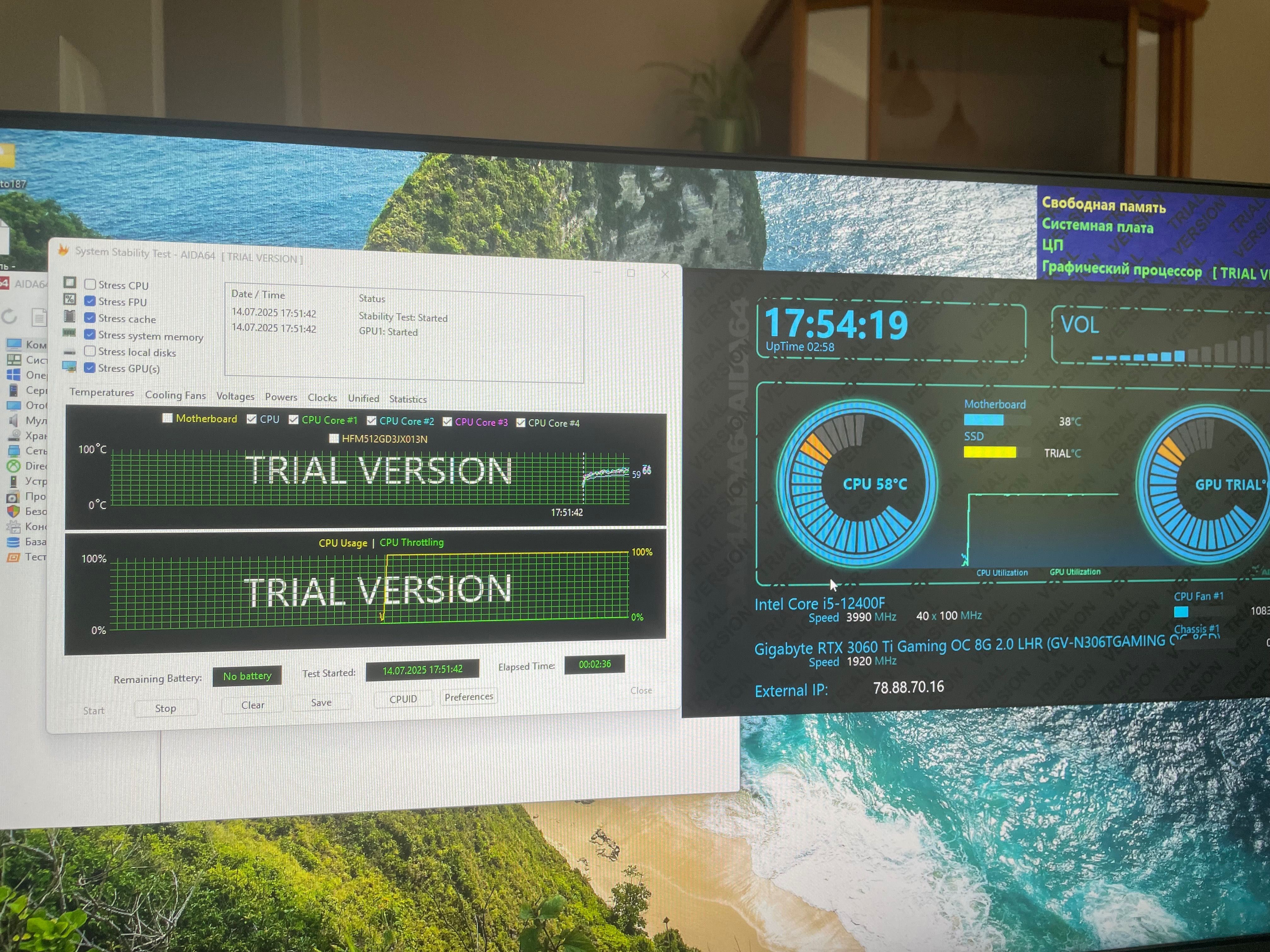The height and width of the screenshot is (952, 1270).
Task: Click the CPU 58°C circular gauge
Action: pyautogui.click(x=857, y=484)
